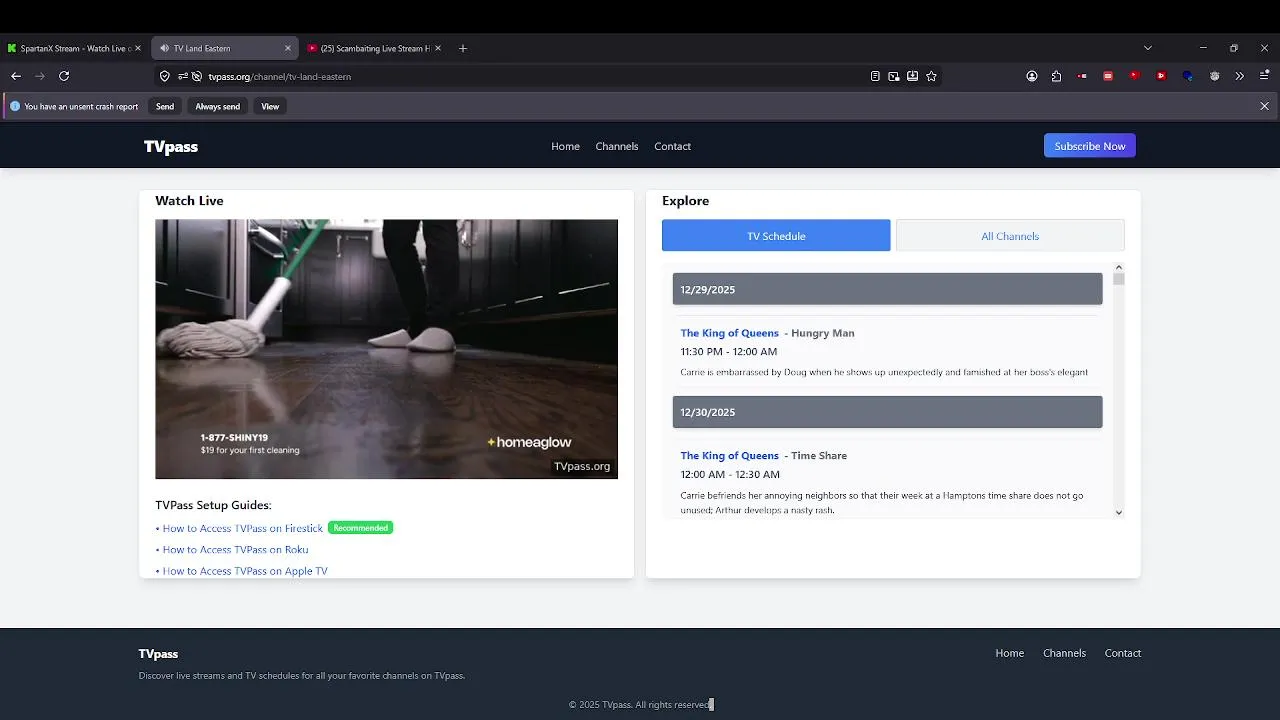Click schedule scrollbar down arrow

coord(1119,512)
